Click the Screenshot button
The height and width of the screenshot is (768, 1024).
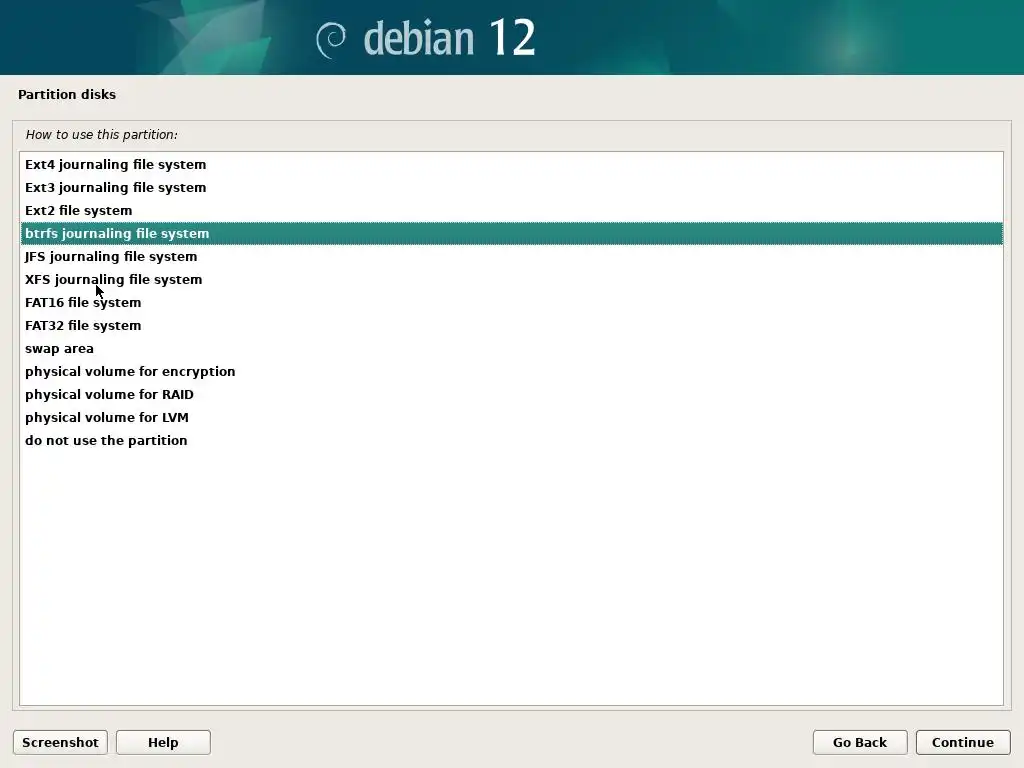pyautogui.click(x=60, y=743)
